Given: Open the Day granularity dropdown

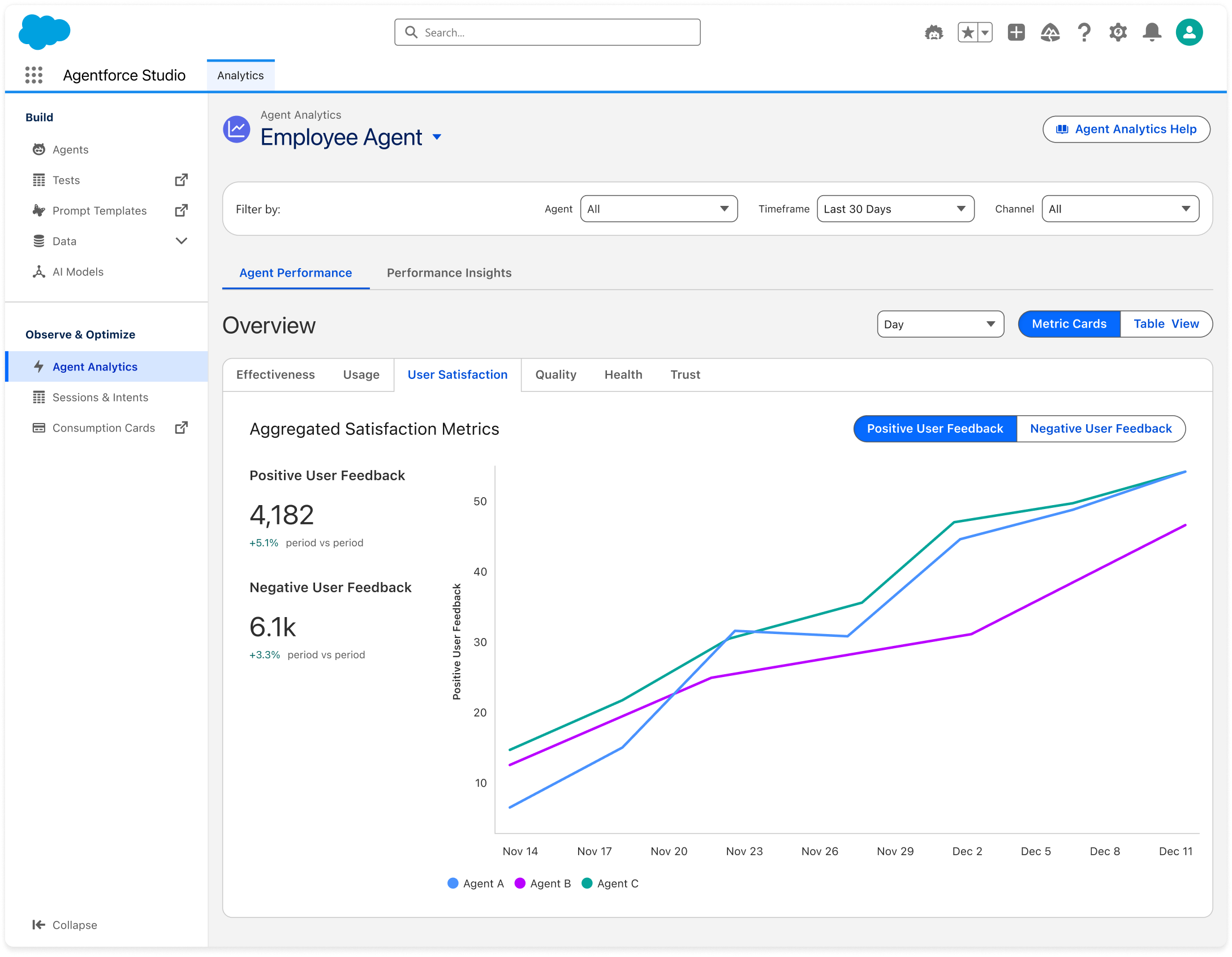Looking at the screenshot, I should click(940, 324).
